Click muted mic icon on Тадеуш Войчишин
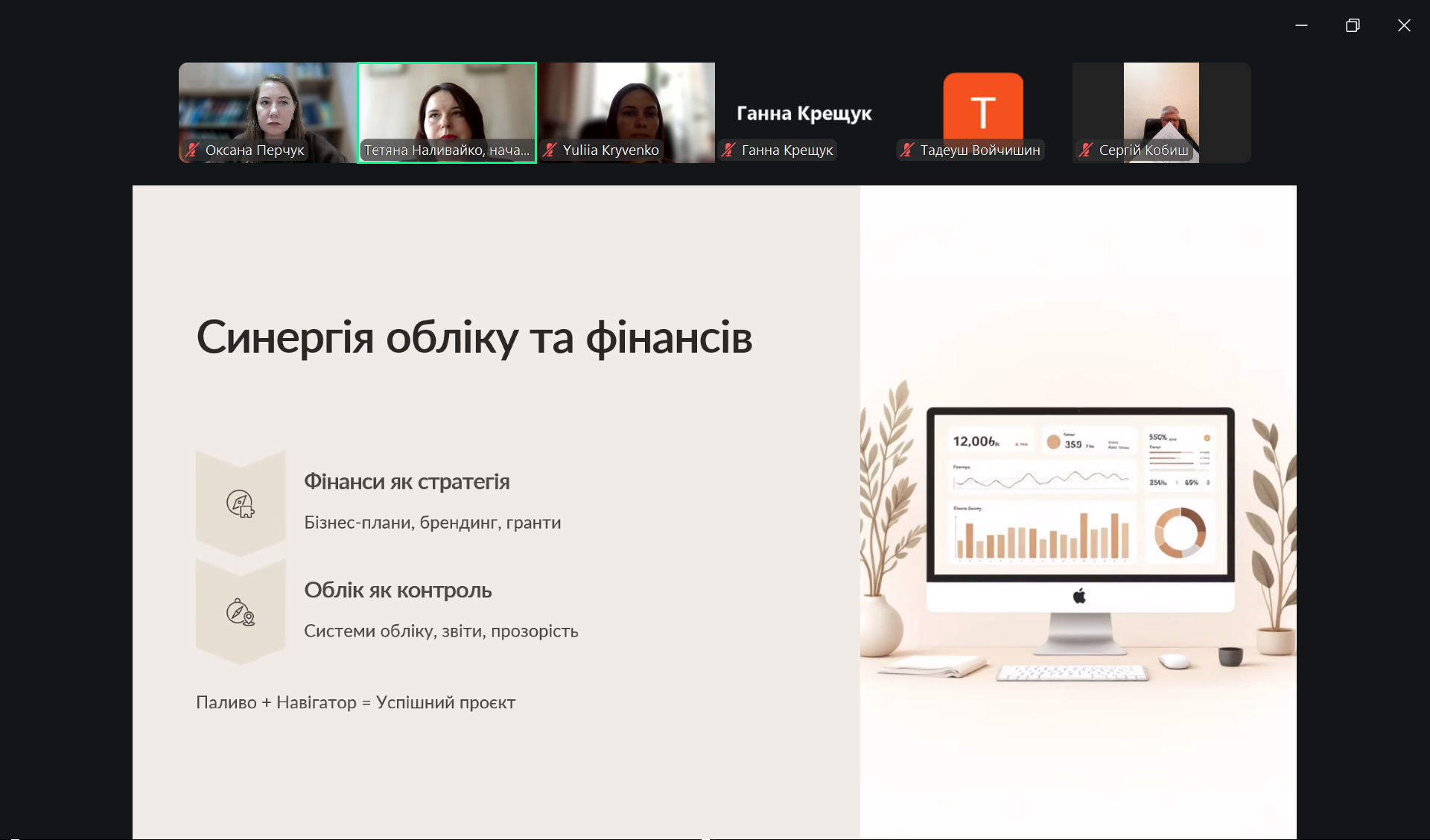 point(906,150)
